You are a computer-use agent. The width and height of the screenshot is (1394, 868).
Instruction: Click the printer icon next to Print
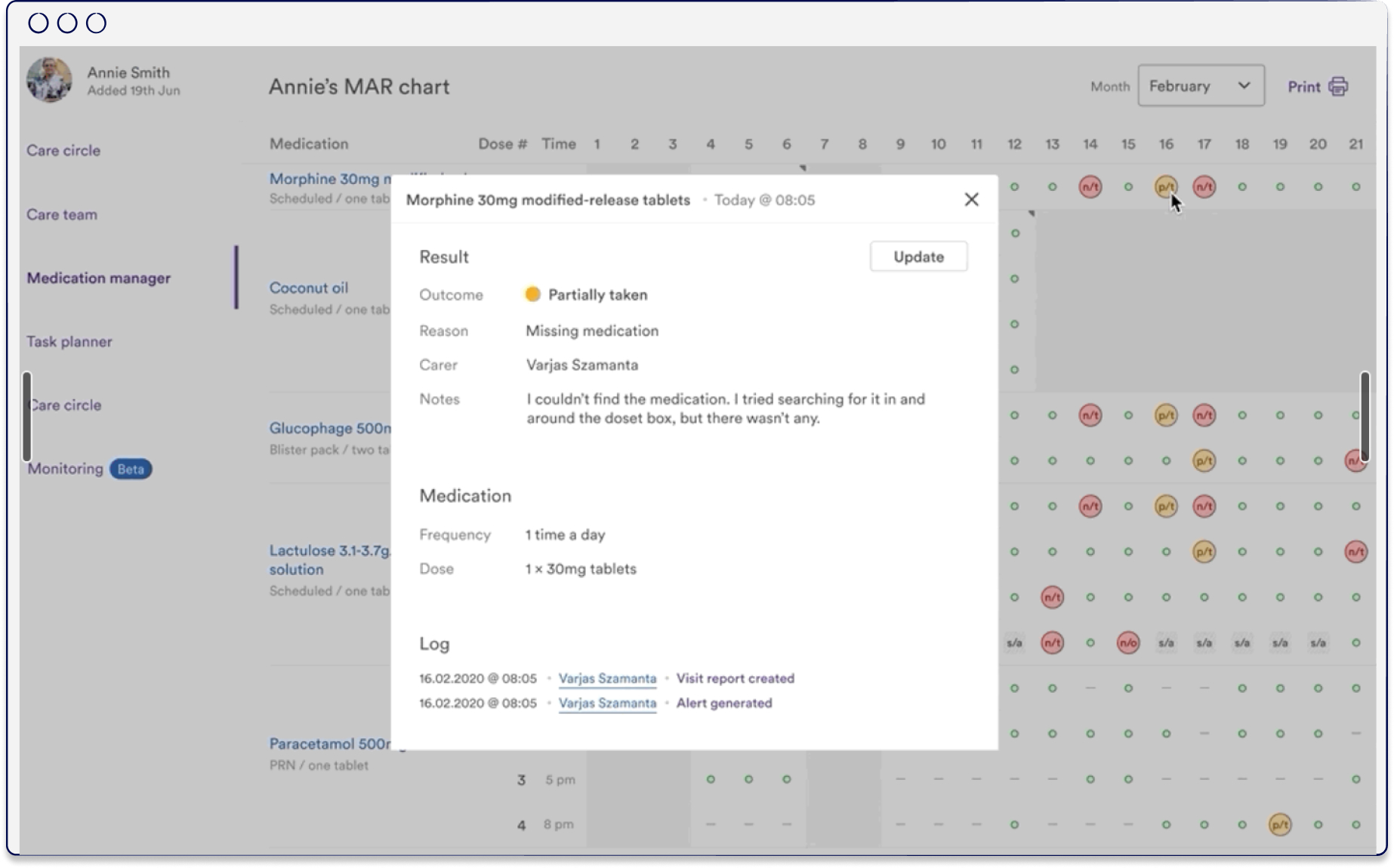click(x=1338, y=86)
